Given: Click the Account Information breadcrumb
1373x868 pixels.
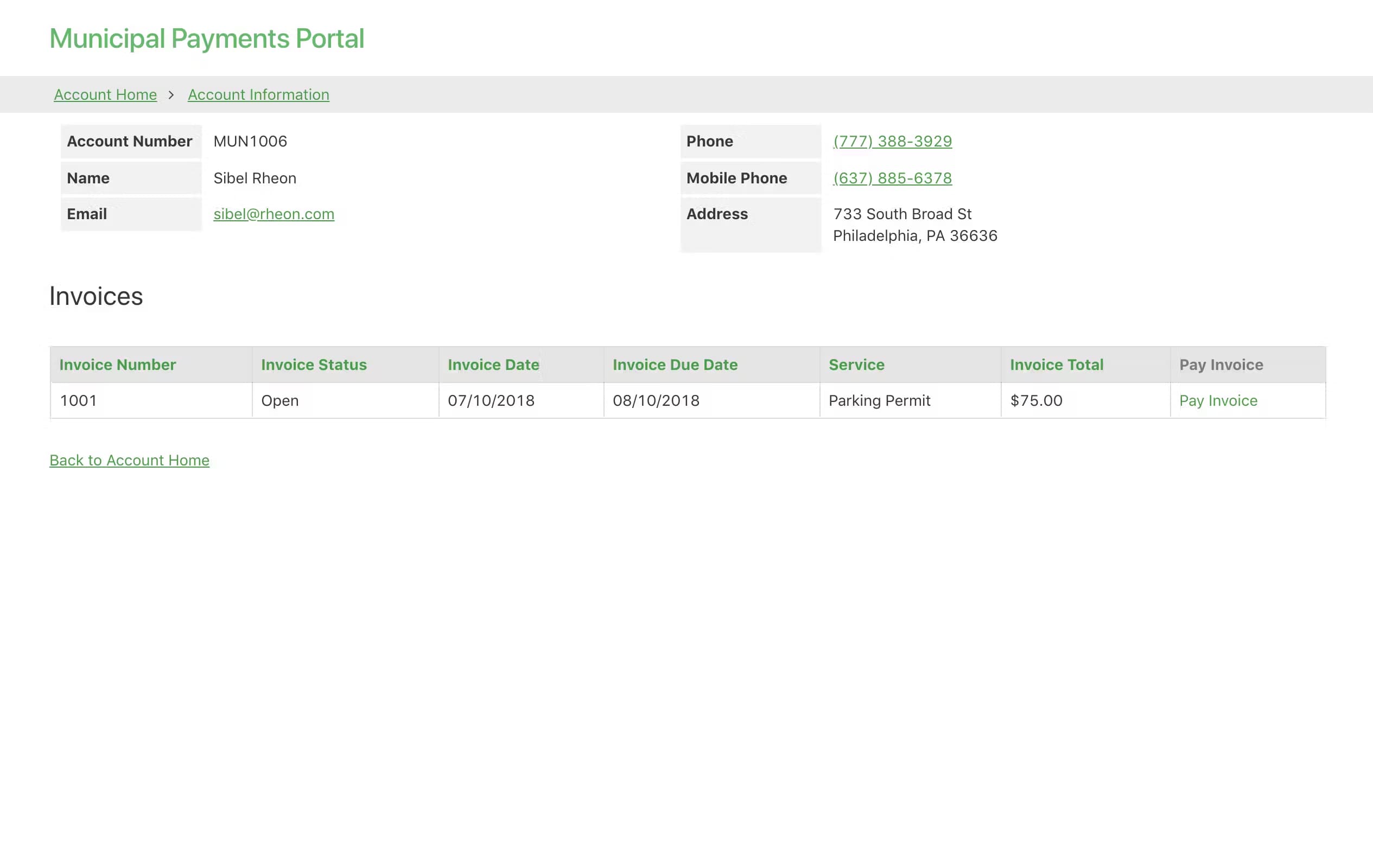Looking at the screenshot, I should click(x=258, y=94).
